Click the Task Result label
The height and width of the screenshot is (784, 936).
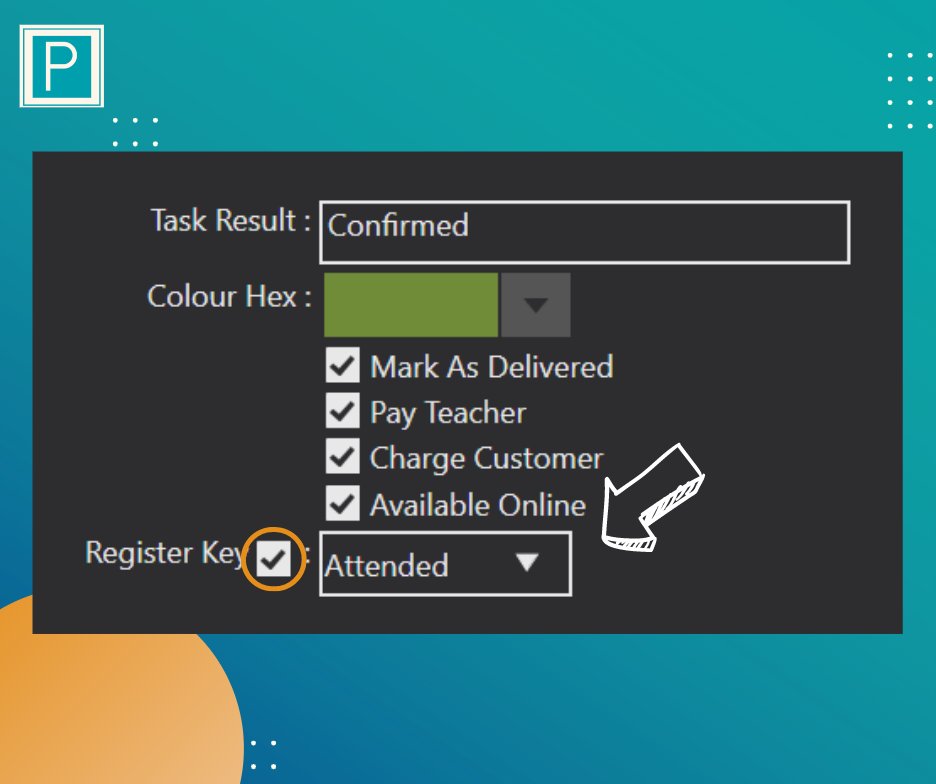coord(230,220)
